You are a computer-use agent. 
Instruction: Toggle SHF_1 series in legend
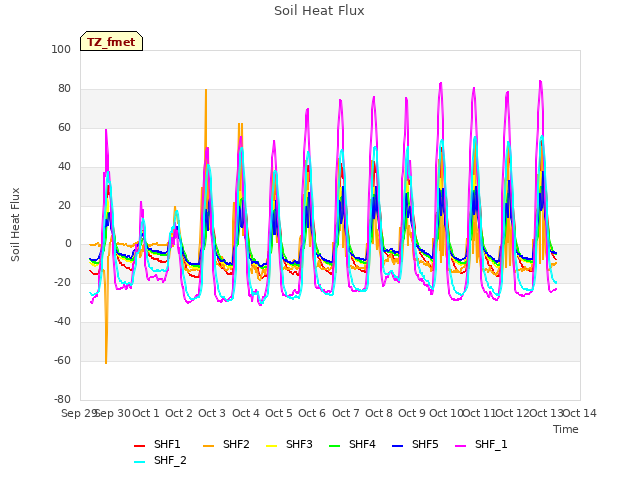pyautogui.click(x=481, y=444)
